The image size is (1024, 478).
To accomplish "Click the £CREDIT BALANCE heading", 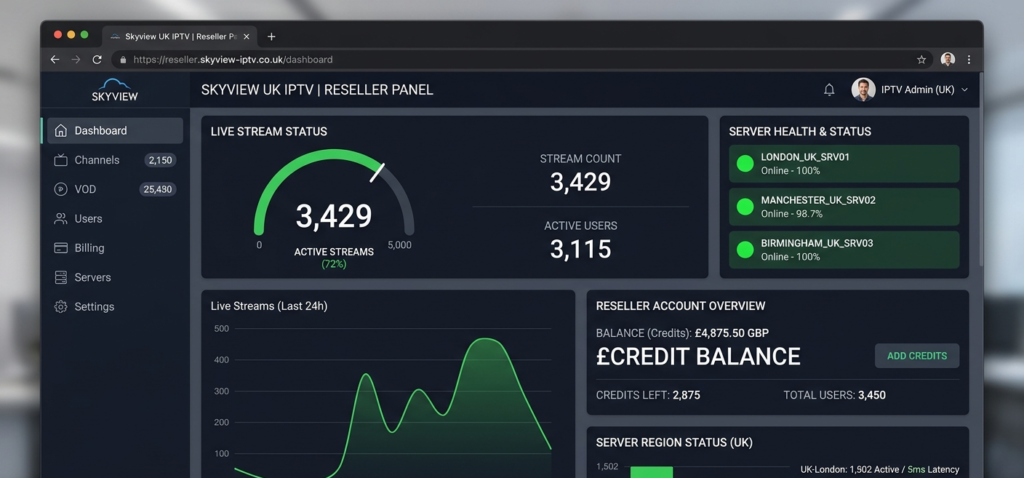I will (698, 357).
